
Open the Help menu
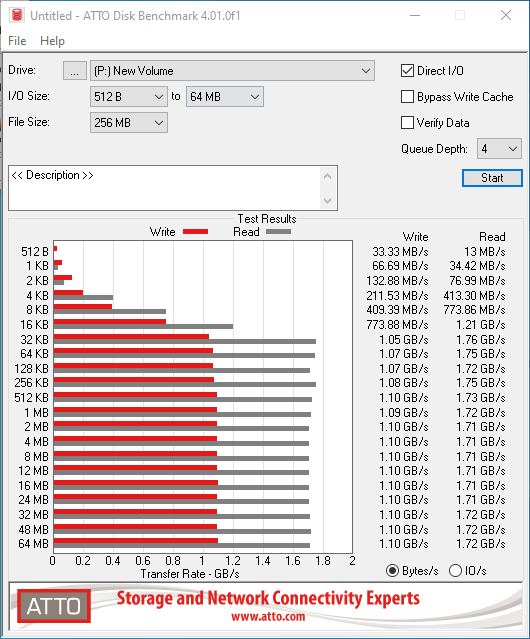point(52,41)
